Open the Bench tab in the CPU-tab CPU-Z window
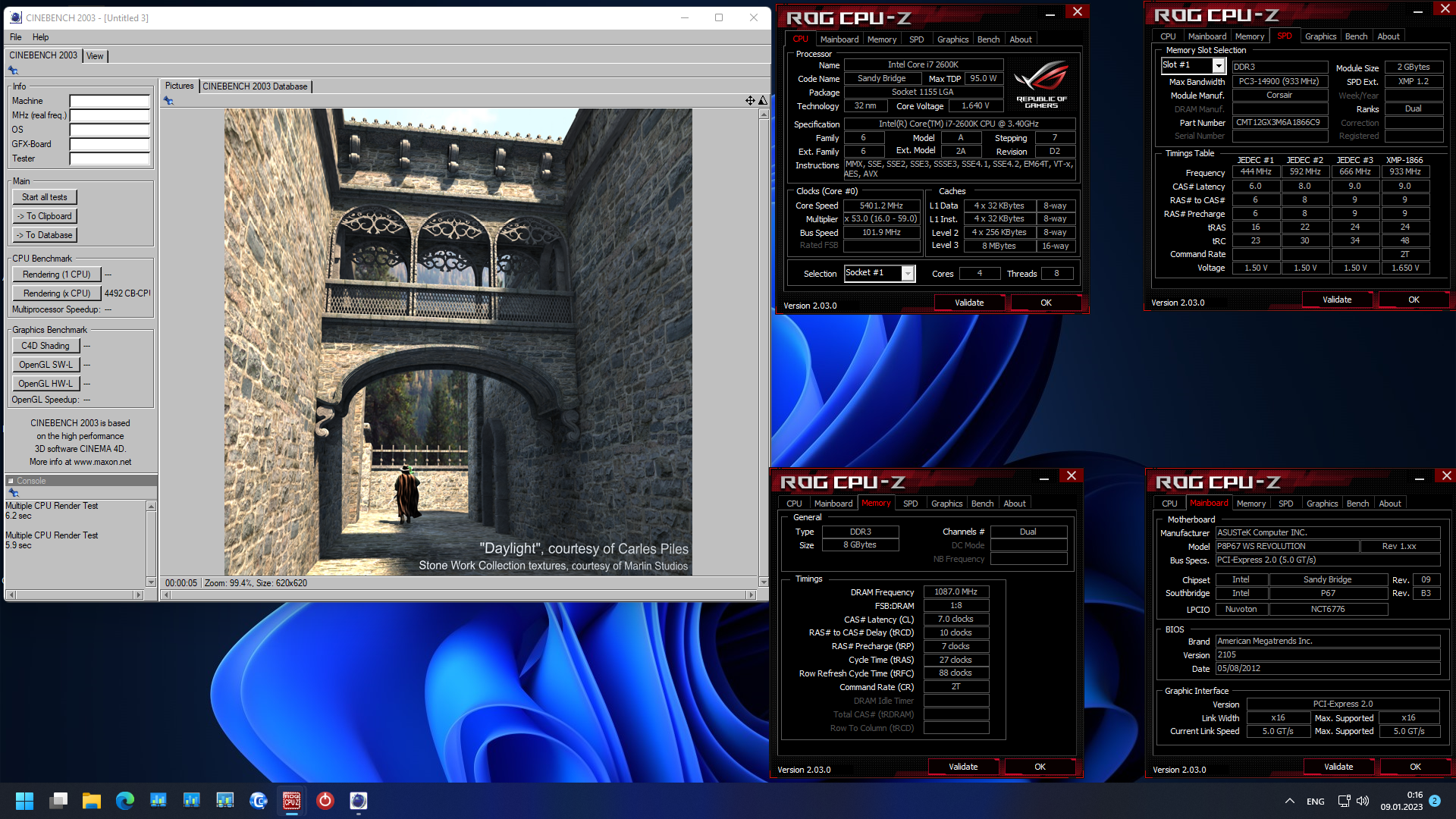The image size is (1456, 819). tap(988, 39)
